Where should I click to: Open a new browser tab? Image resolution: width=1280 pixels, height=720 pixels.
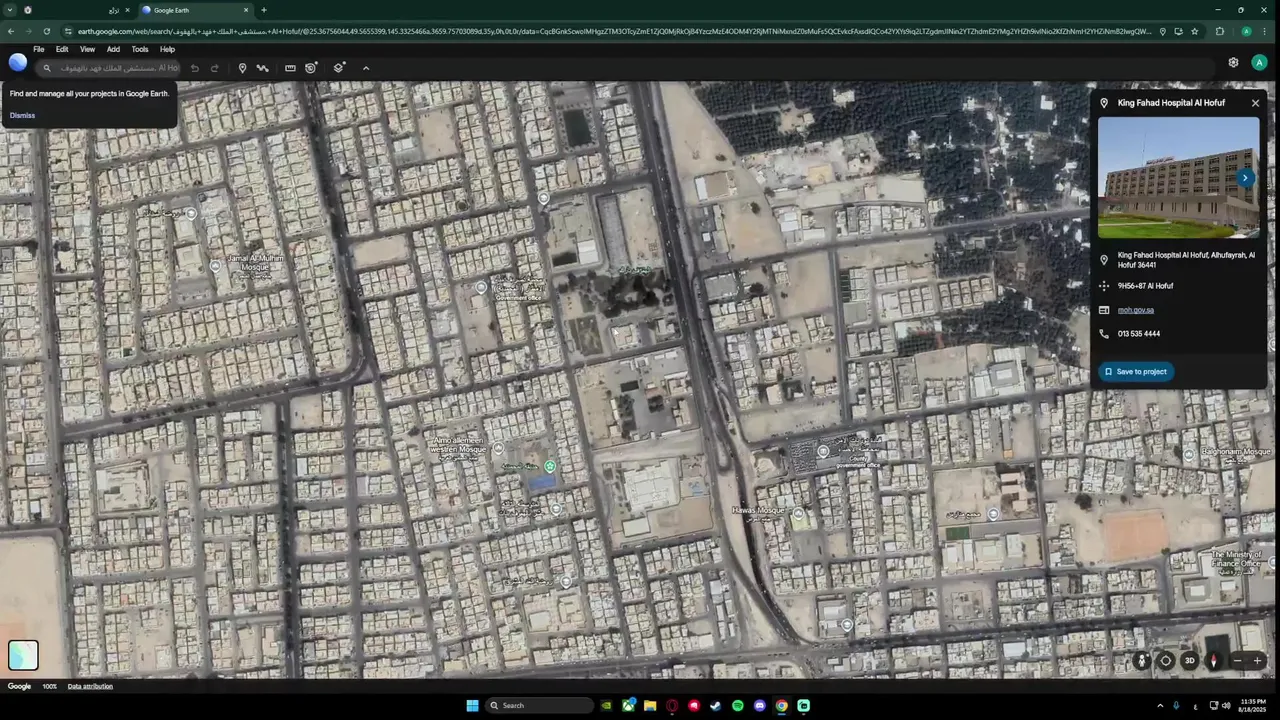264,10
